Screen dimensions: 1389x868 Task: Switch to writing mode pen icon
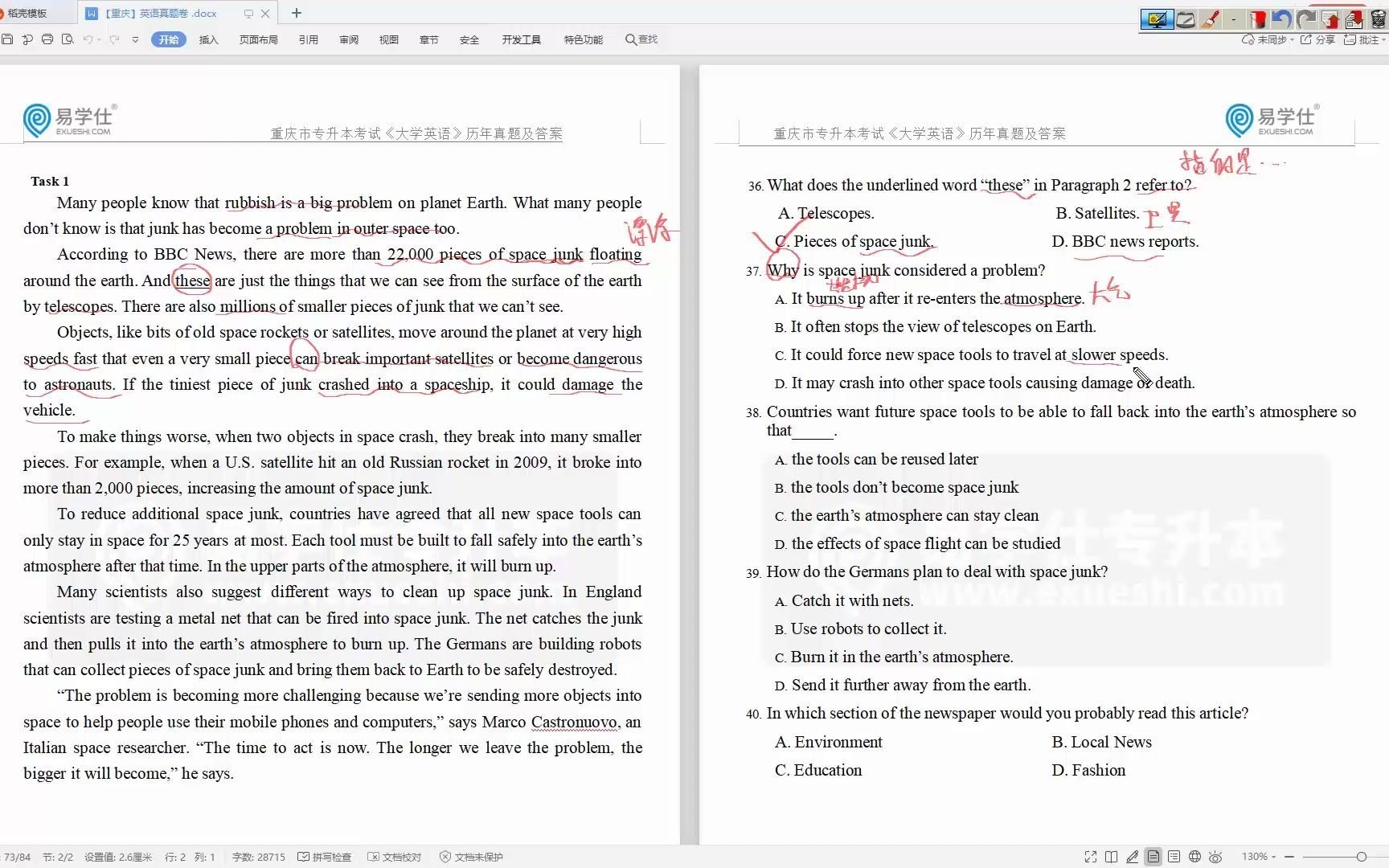(x=1132, y=857)
